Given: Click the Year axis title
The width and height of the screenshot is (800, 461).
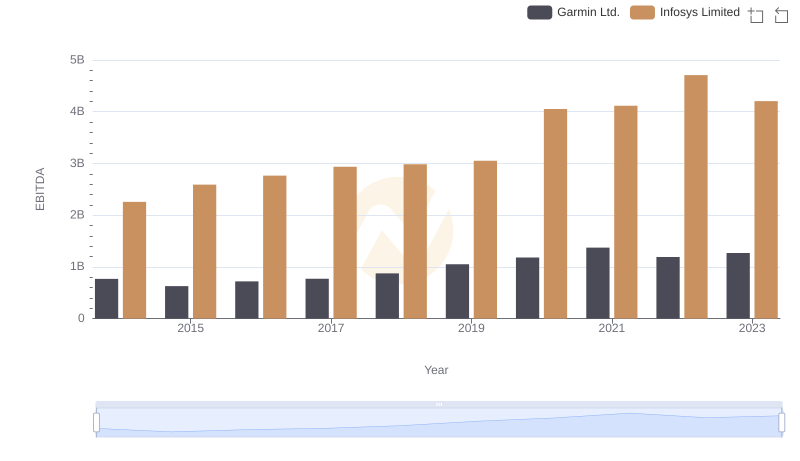Looking at the screenshot, I should point(436,370).
